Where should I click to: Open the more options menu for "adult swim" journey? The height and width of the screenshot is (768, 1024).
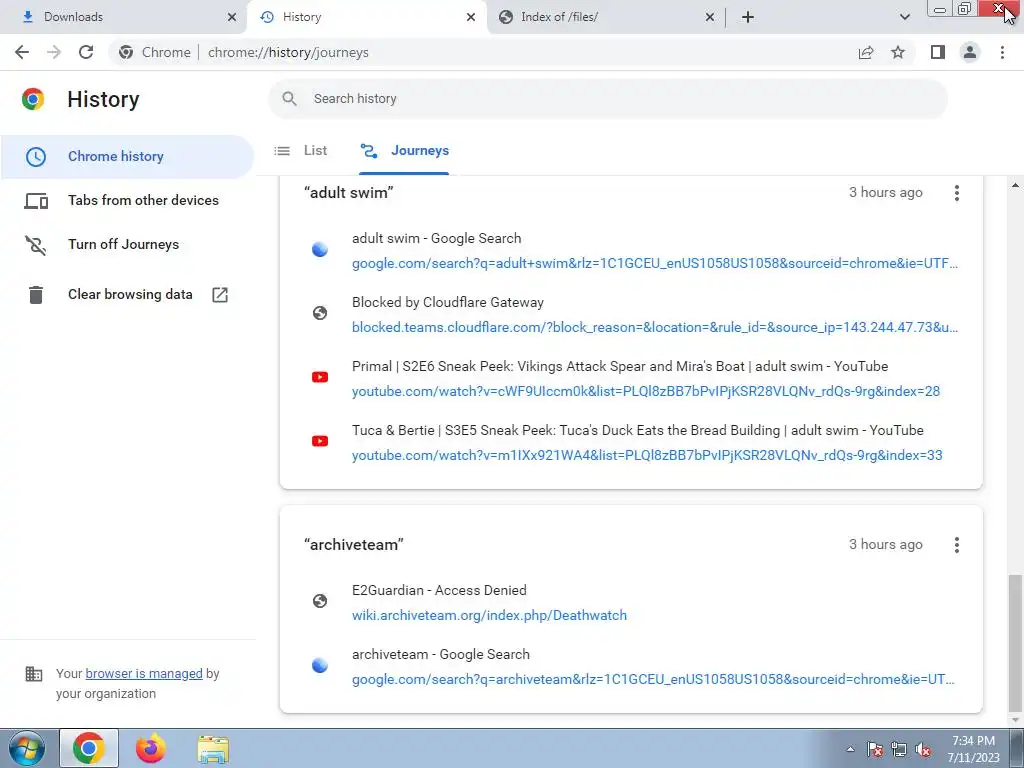957,193
